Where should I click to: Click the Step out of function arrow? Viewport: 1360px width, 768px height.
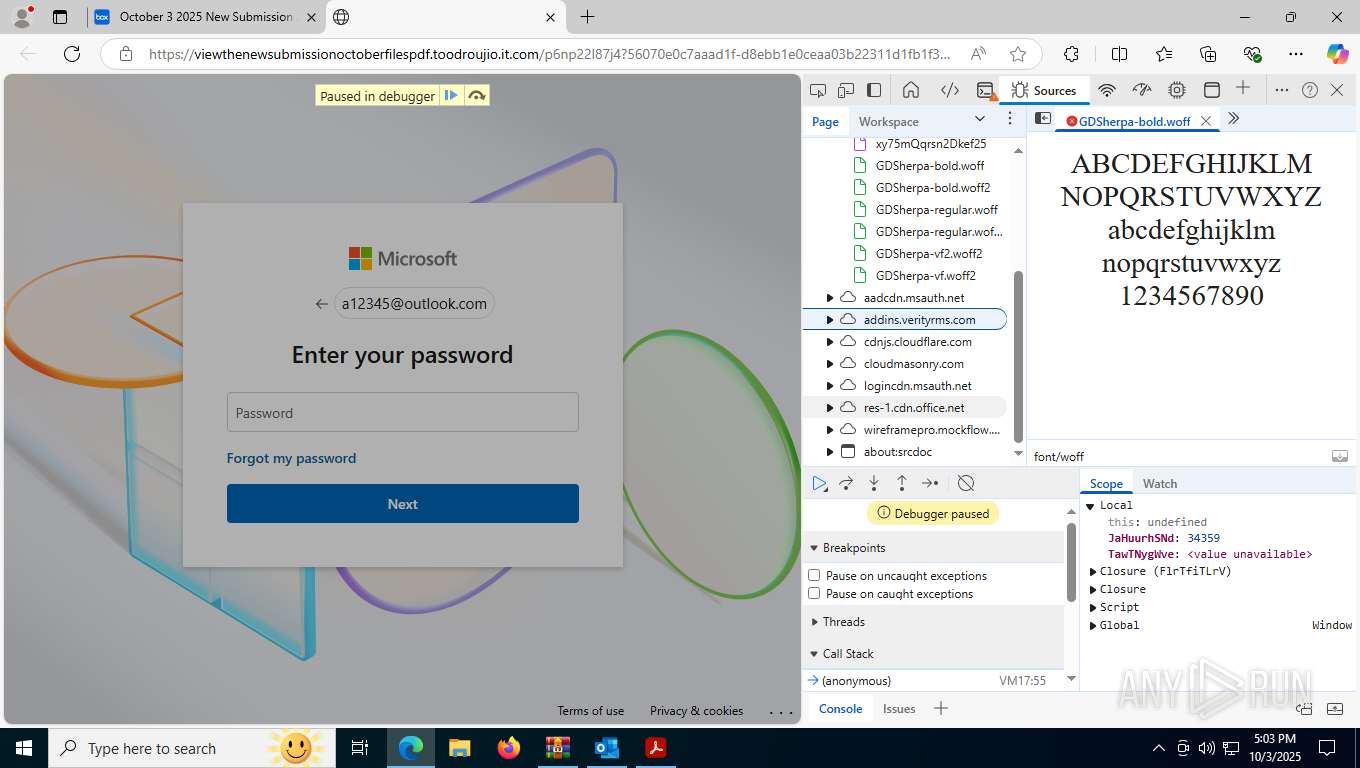tap(902, 483)
